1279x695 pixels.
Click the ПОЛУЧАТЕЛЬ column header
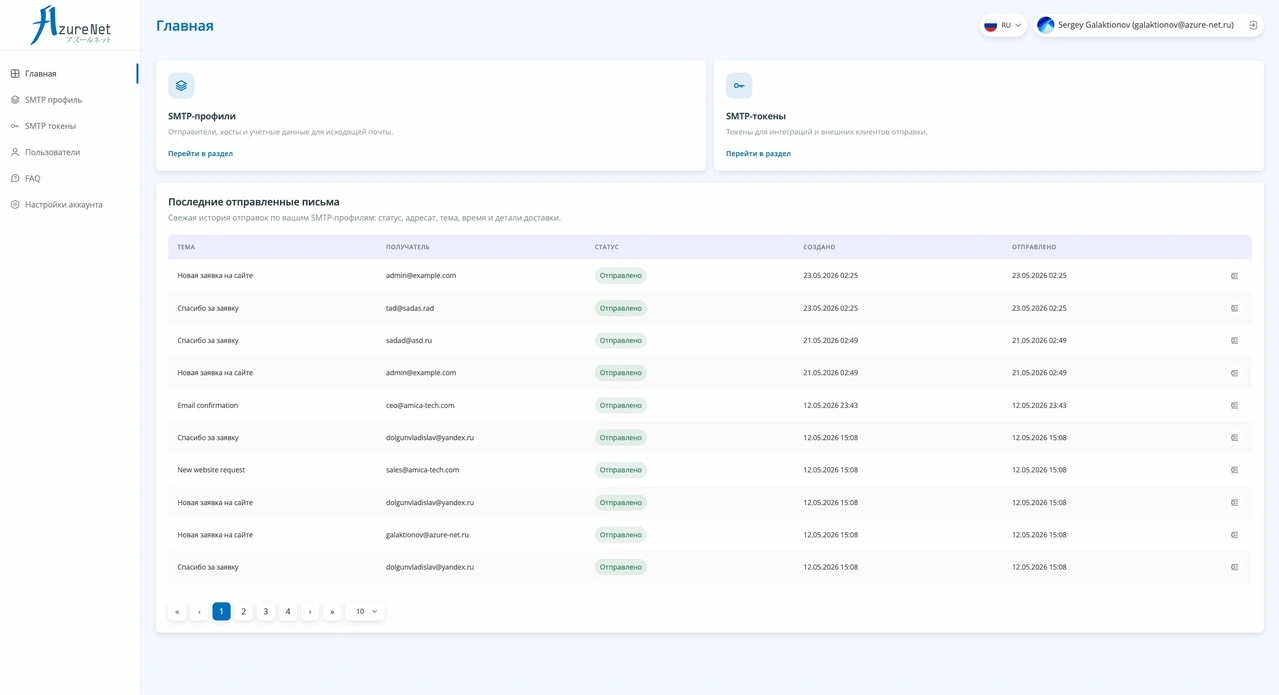pos(408,247)
